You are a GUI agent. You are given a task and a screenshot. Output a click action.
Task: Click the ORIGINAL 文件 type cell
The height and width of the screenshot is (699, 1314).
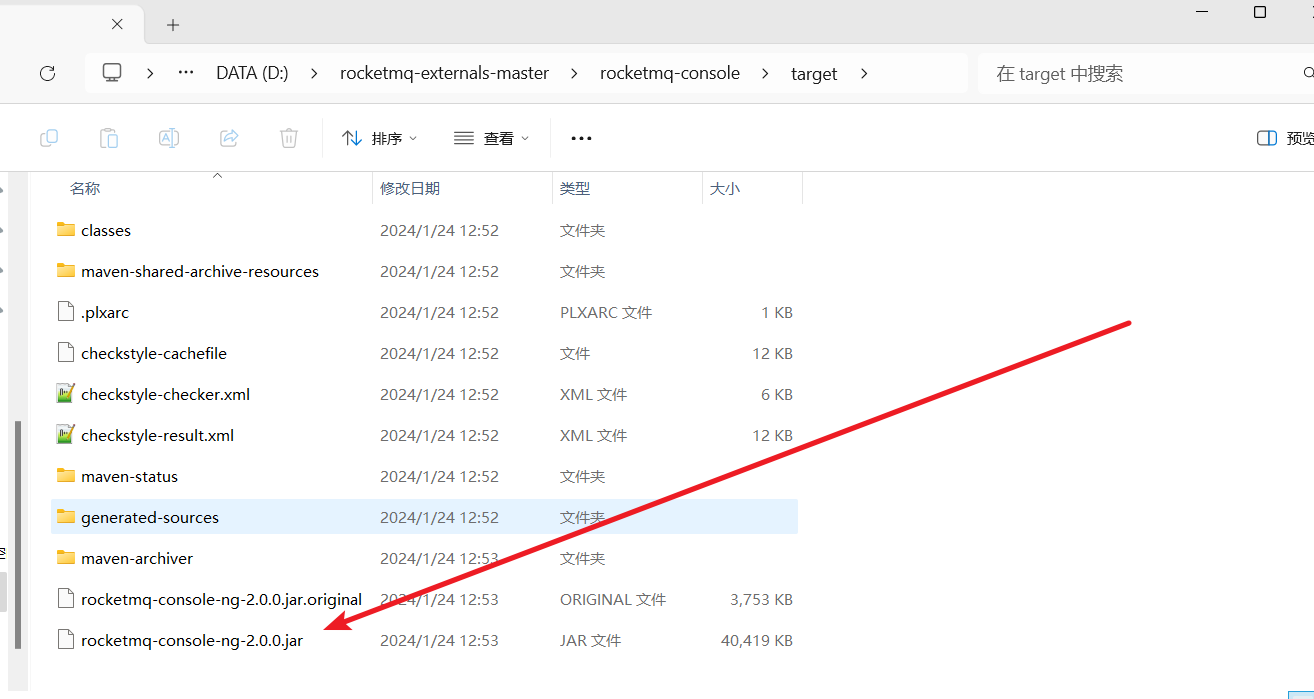click(x=613, y=599)
